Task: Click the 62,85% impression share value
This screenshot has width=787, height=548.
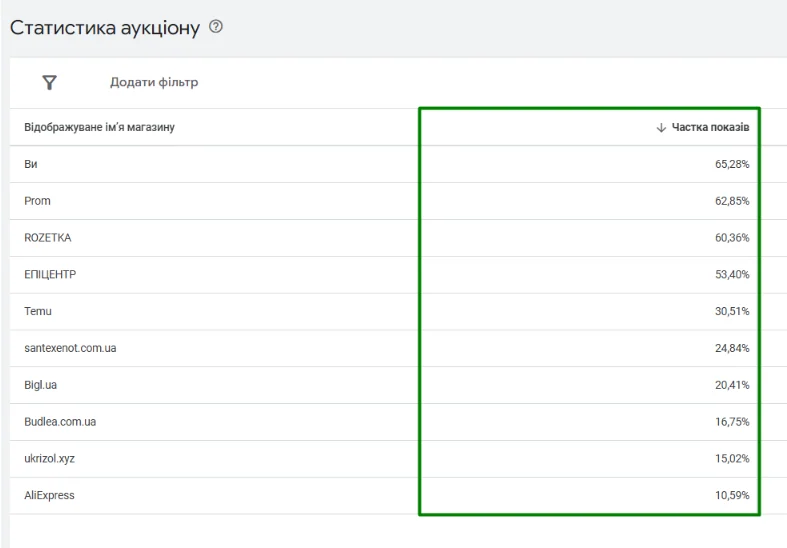Action: tap(732, 201)
